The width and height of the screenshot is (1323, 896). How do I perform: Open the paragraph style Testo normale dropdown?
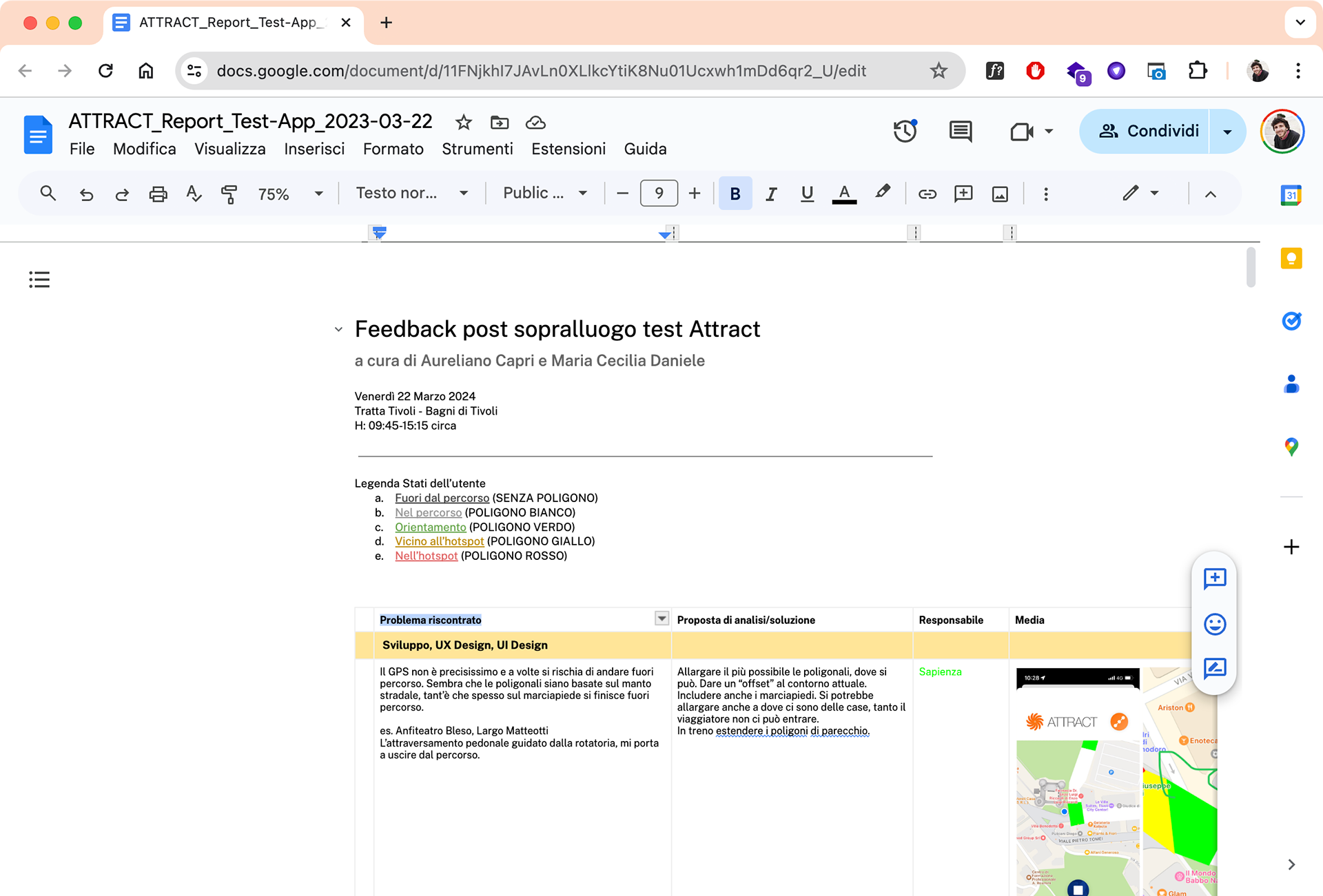coord(411,194)
